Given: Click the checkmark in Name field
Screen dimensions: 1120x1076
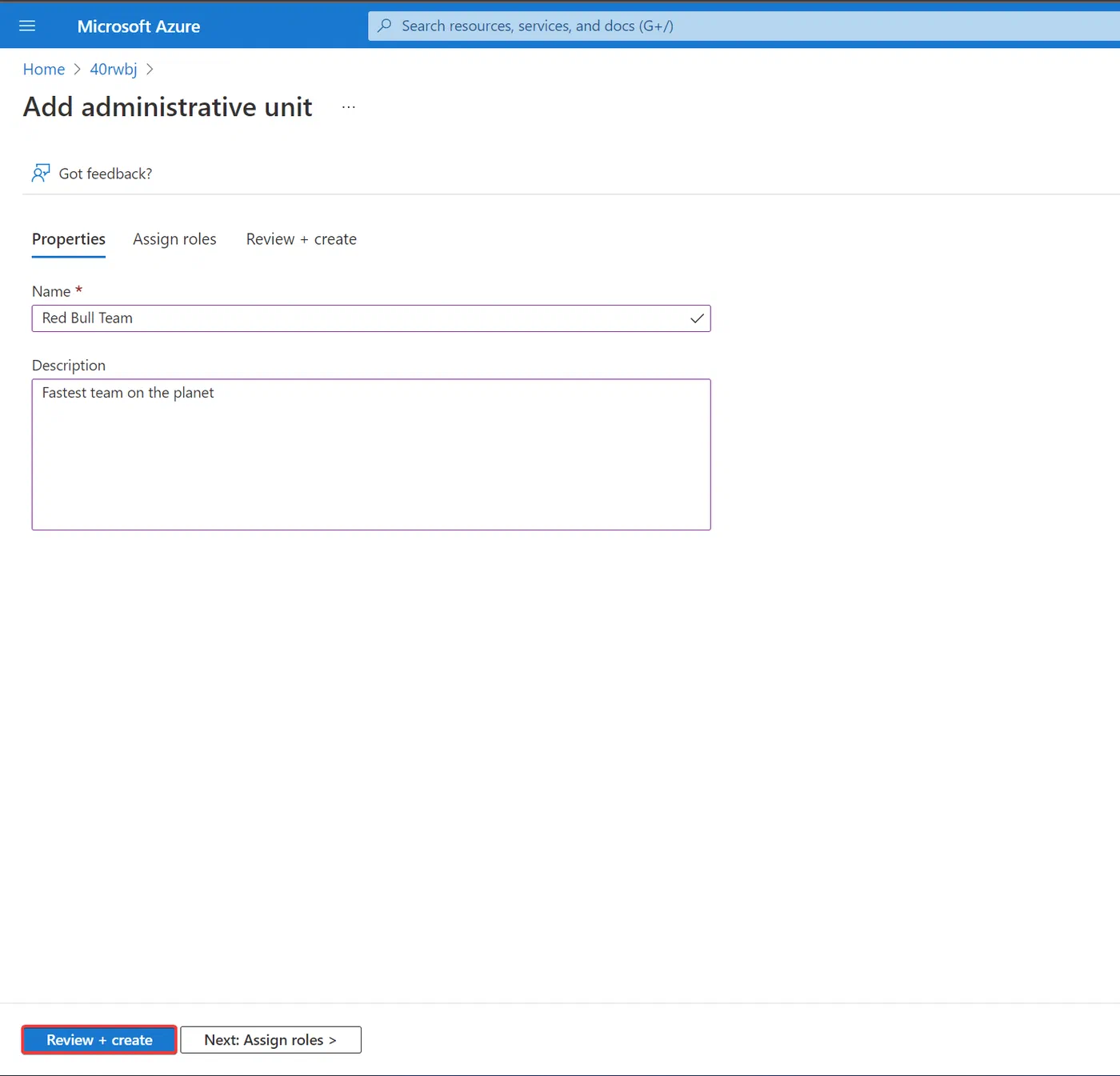Looking at the screenshot, I should 697,318.
